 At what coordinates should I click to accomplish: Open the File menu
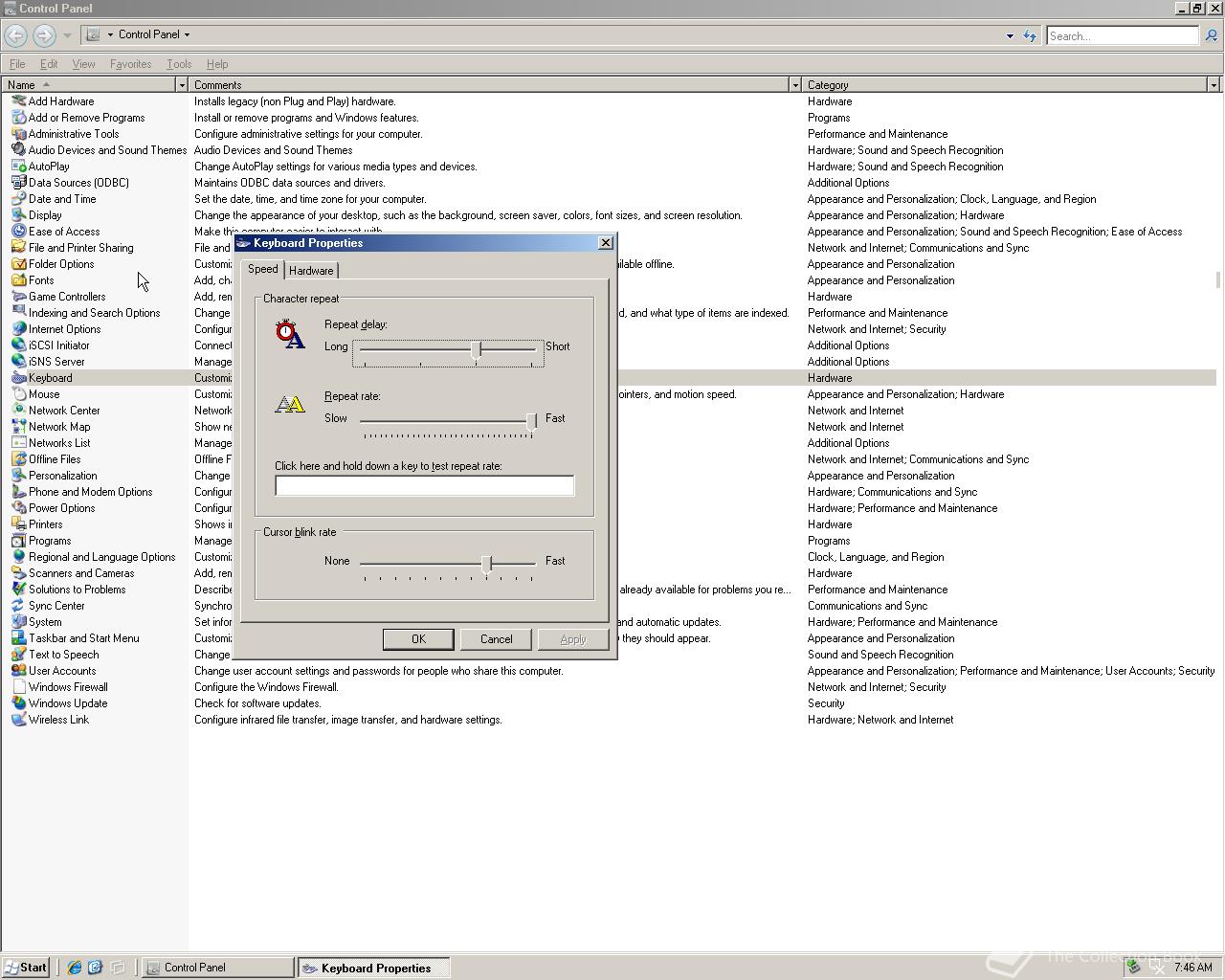17,64
